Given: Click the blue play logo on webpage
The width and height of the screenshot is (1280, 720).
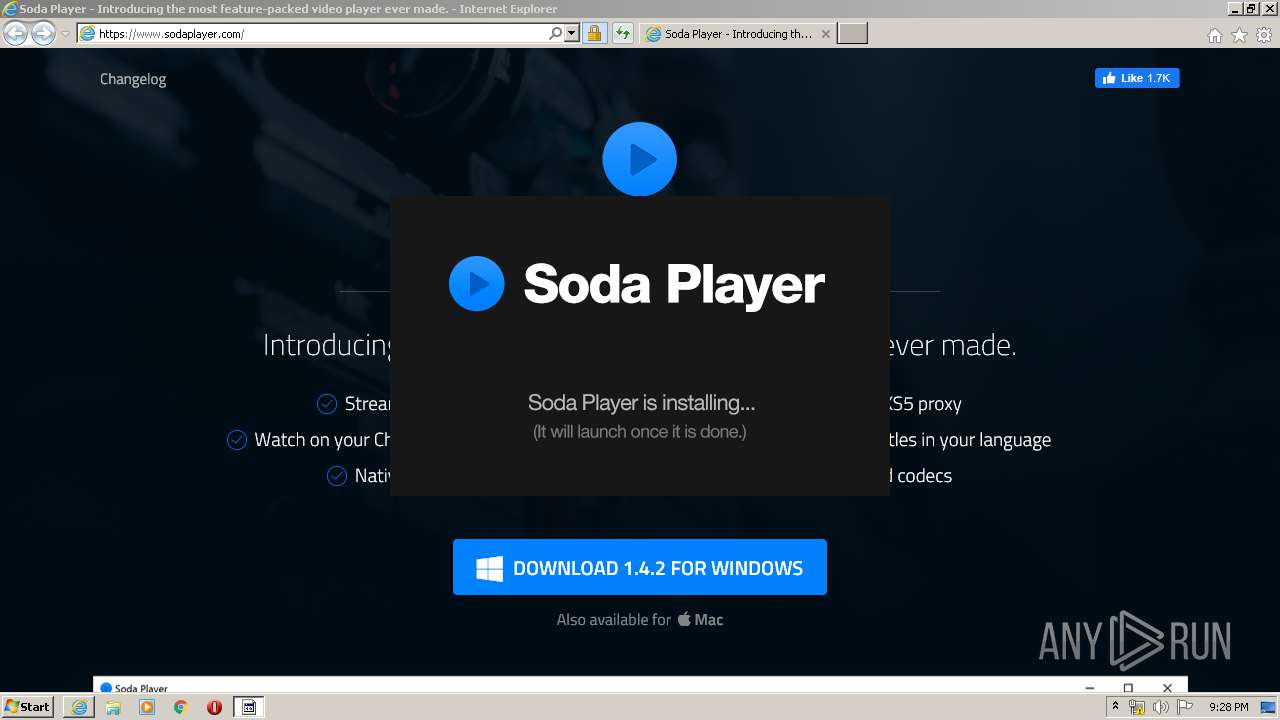Looking at the screenshot, I should click(x=640, y=159).
